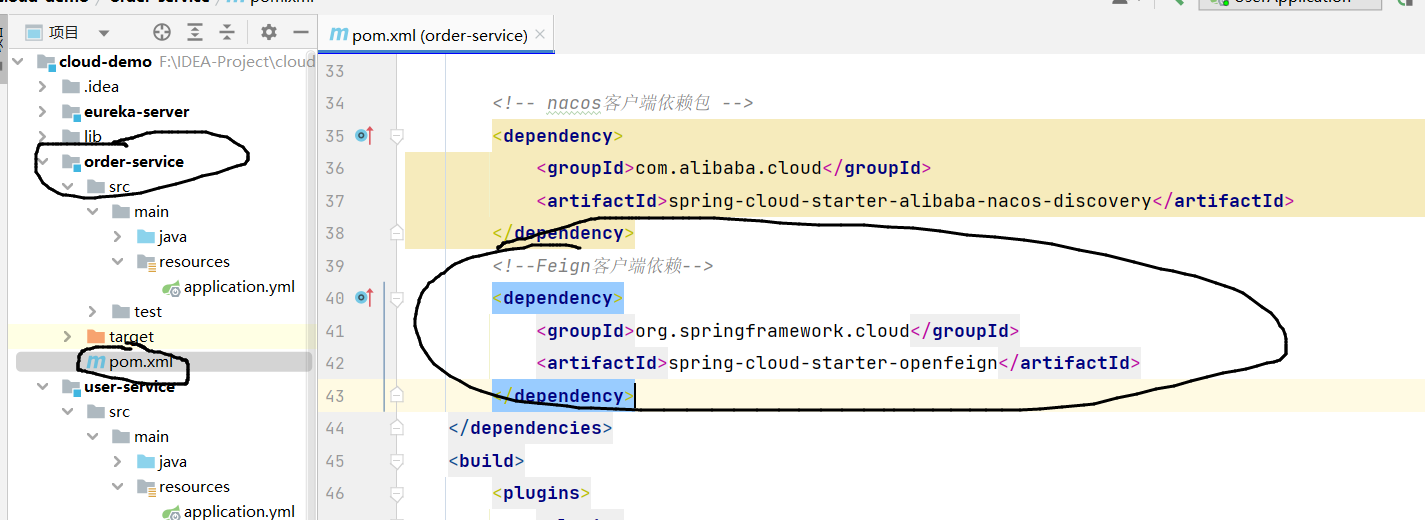Expand the test folder arrow

click(x=93, y=312)
